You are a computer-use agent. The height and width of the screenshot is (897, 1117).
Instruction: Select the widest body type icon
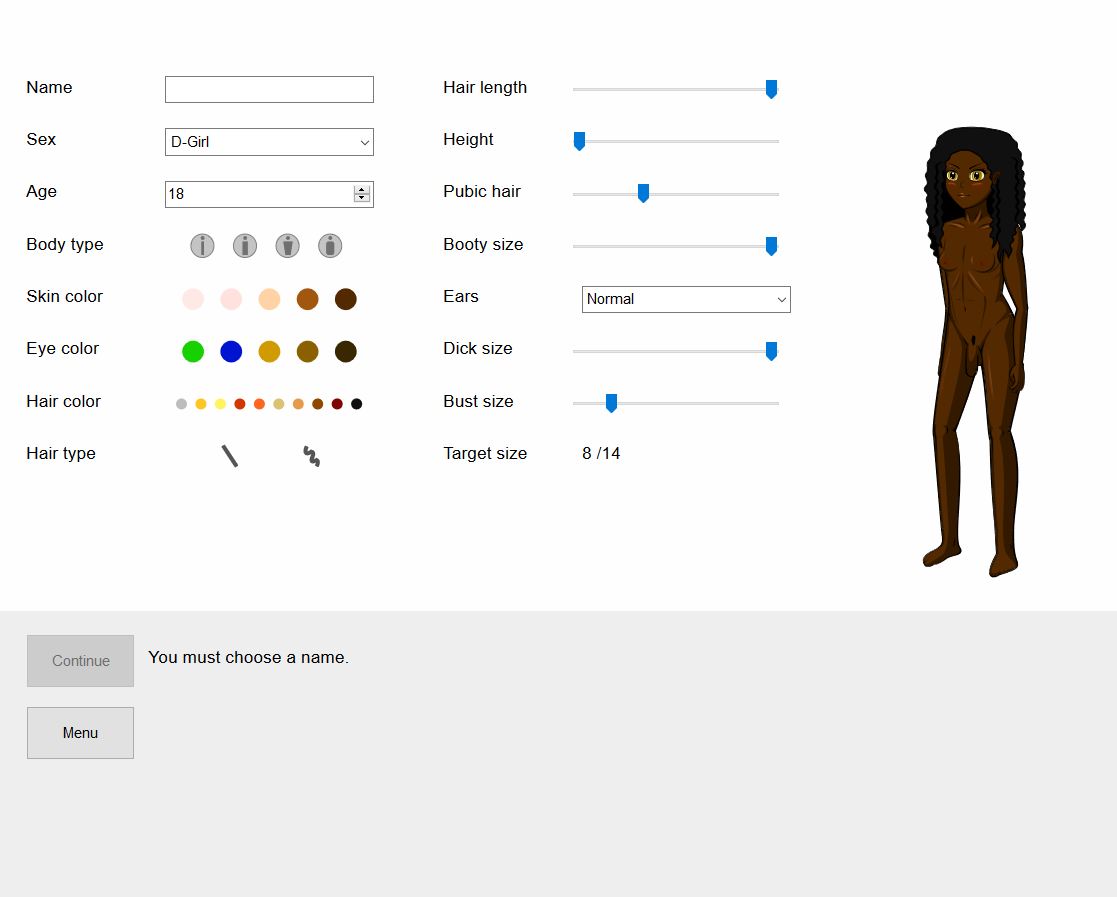pyautogui.click(x=330, y=245)
